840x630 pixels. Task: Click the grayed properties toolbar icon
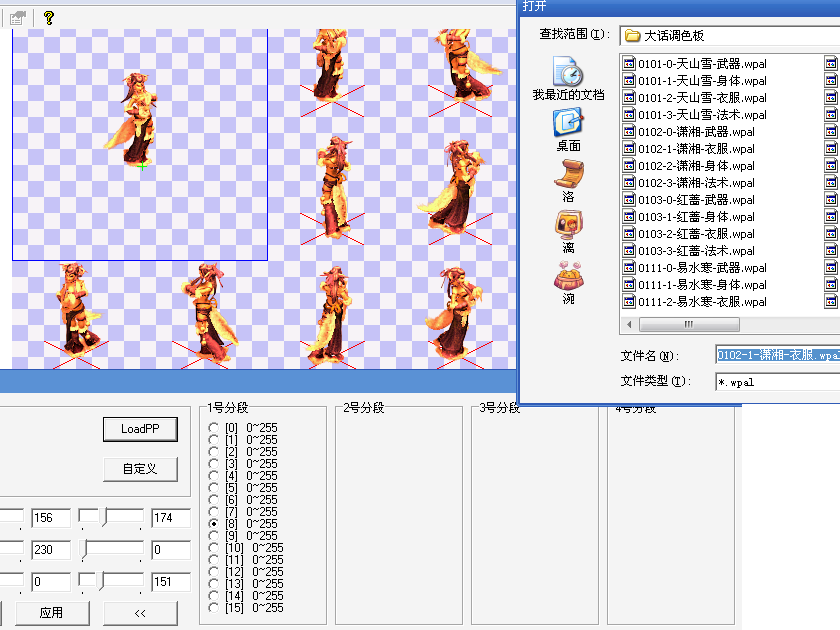coord(18,18)
